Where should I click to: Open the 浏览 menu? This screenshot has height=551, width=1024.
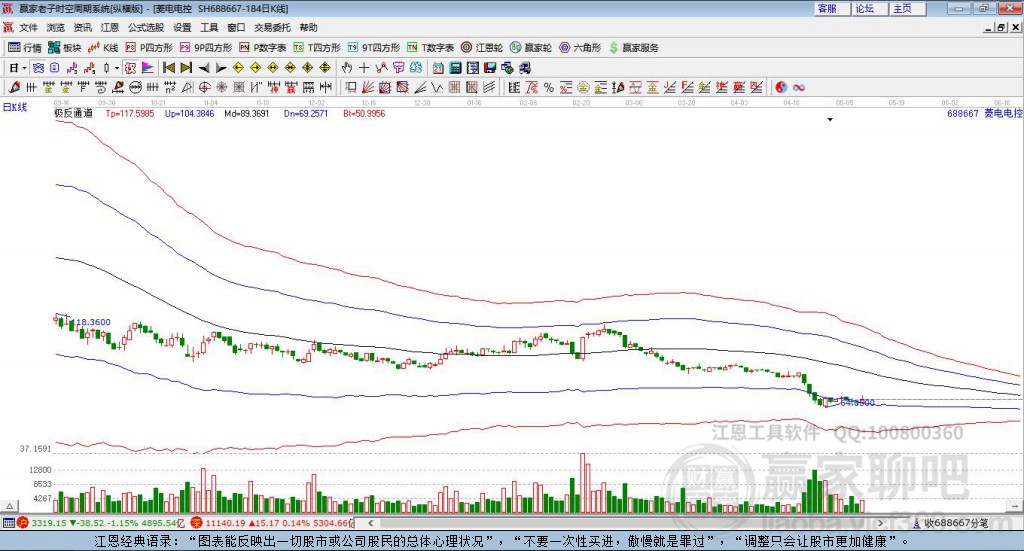(x=56, y=27)
